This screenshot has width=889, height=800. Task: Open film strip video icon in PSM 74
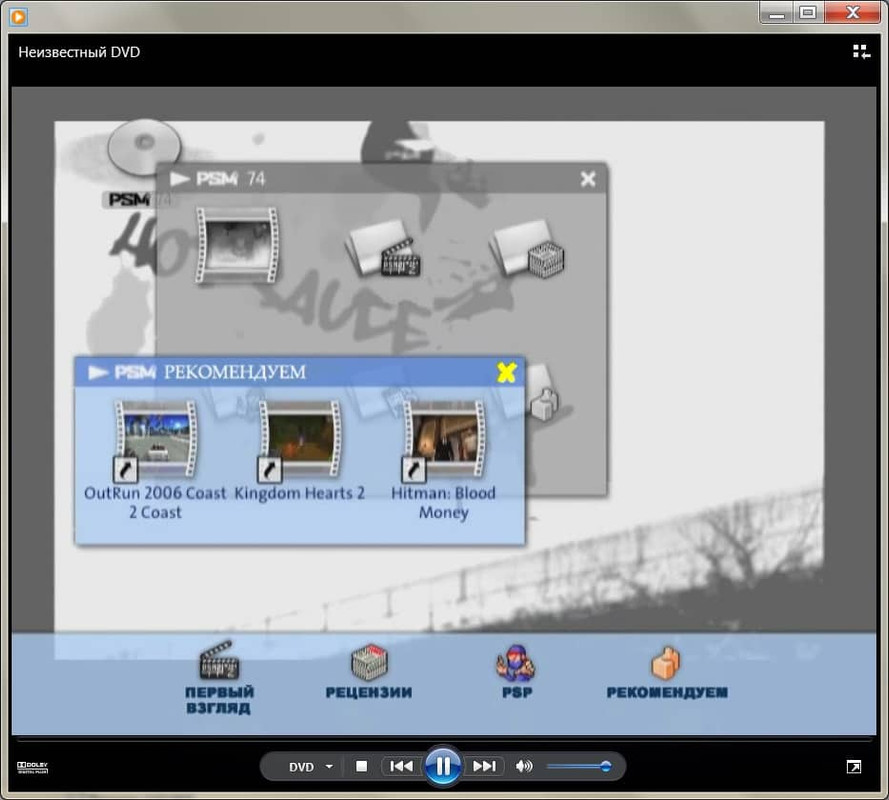237,245
